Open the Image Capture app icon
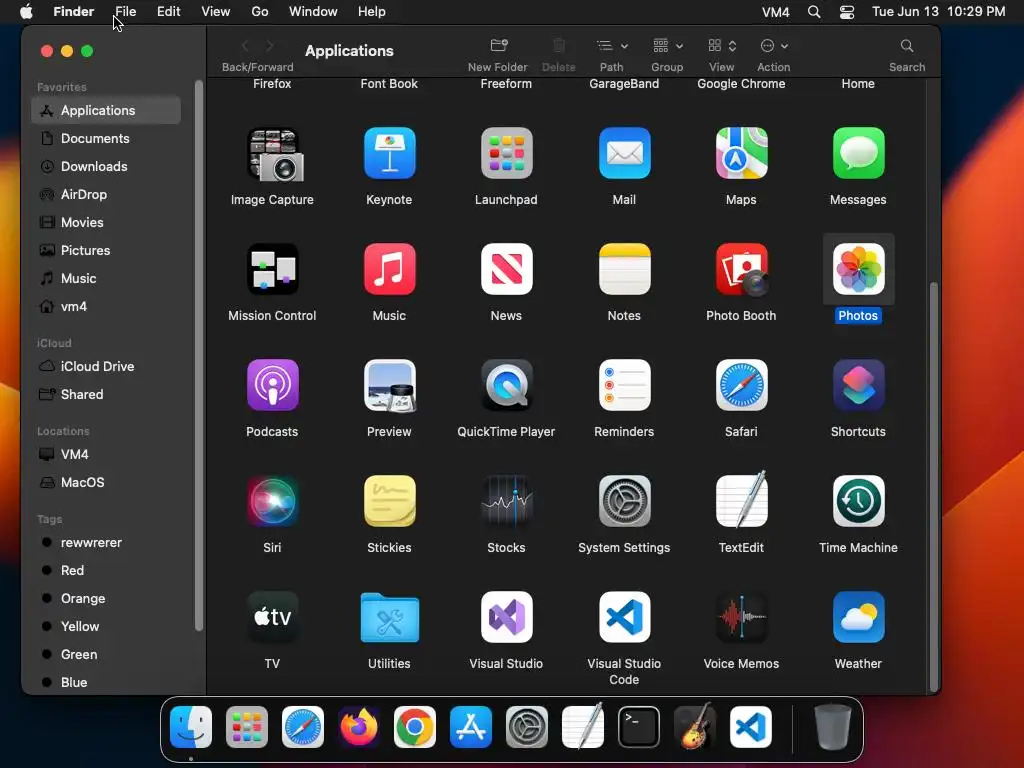The image size is (1024, 768). [273, 154]
